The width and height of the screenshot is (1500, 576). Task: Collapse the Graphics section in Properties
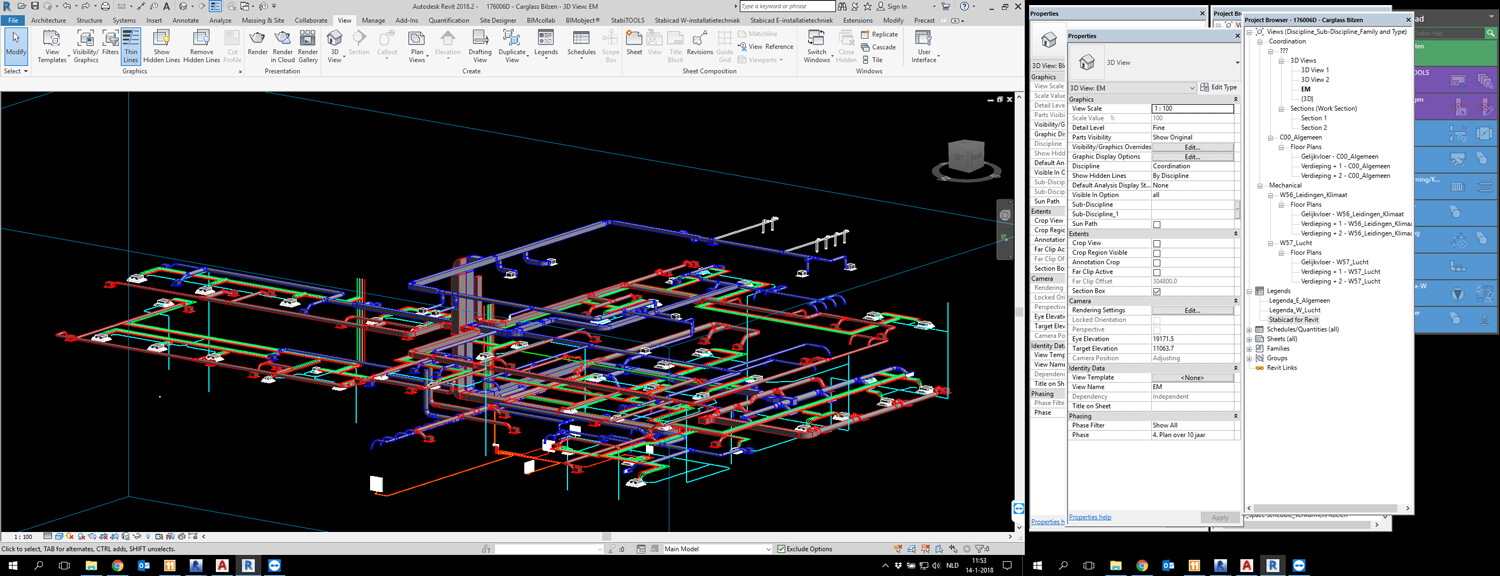(1236, 99)
